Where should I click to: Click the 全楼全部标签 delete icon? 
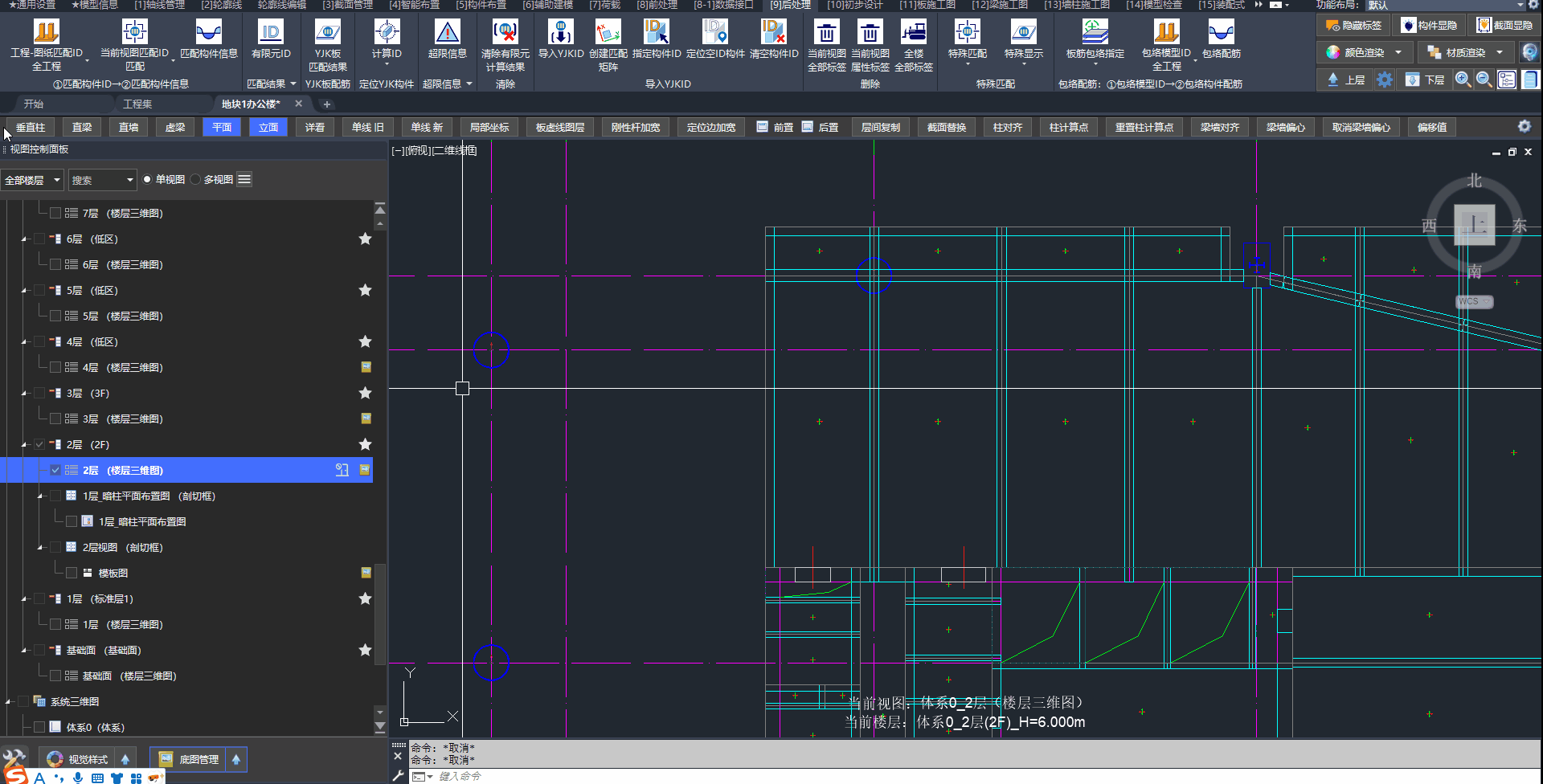click(x=914, y=33)
